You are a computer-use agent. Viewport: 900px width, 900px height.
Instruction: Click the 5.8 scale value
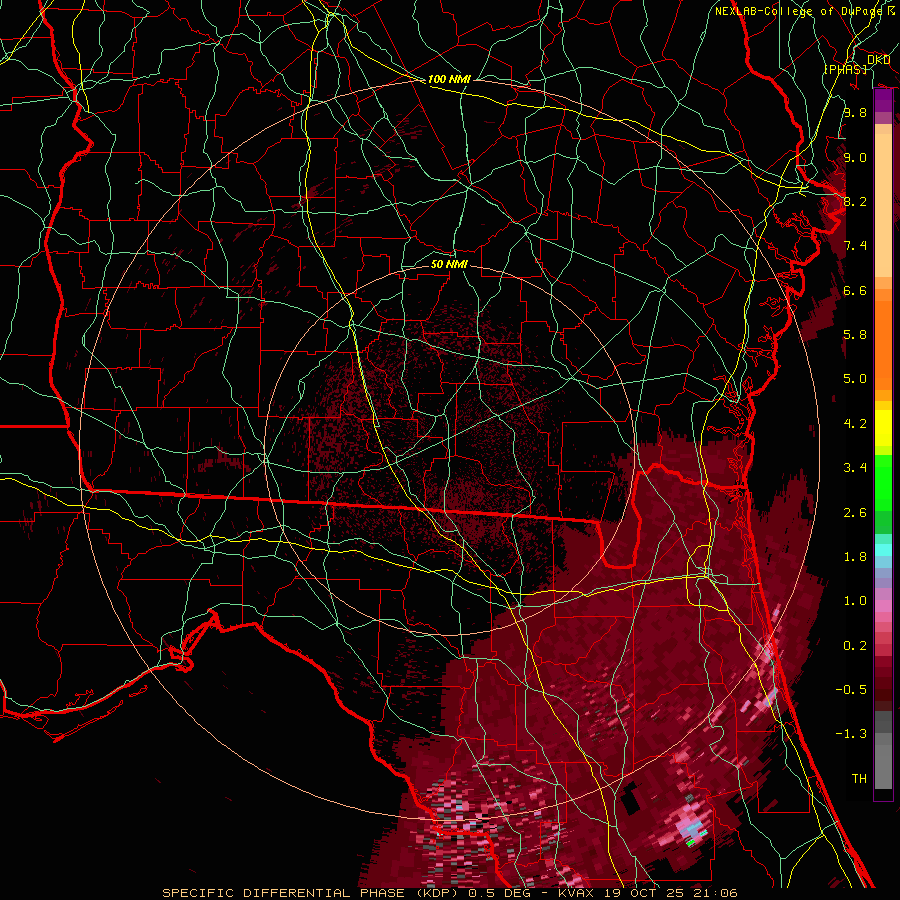coord(855,335)
